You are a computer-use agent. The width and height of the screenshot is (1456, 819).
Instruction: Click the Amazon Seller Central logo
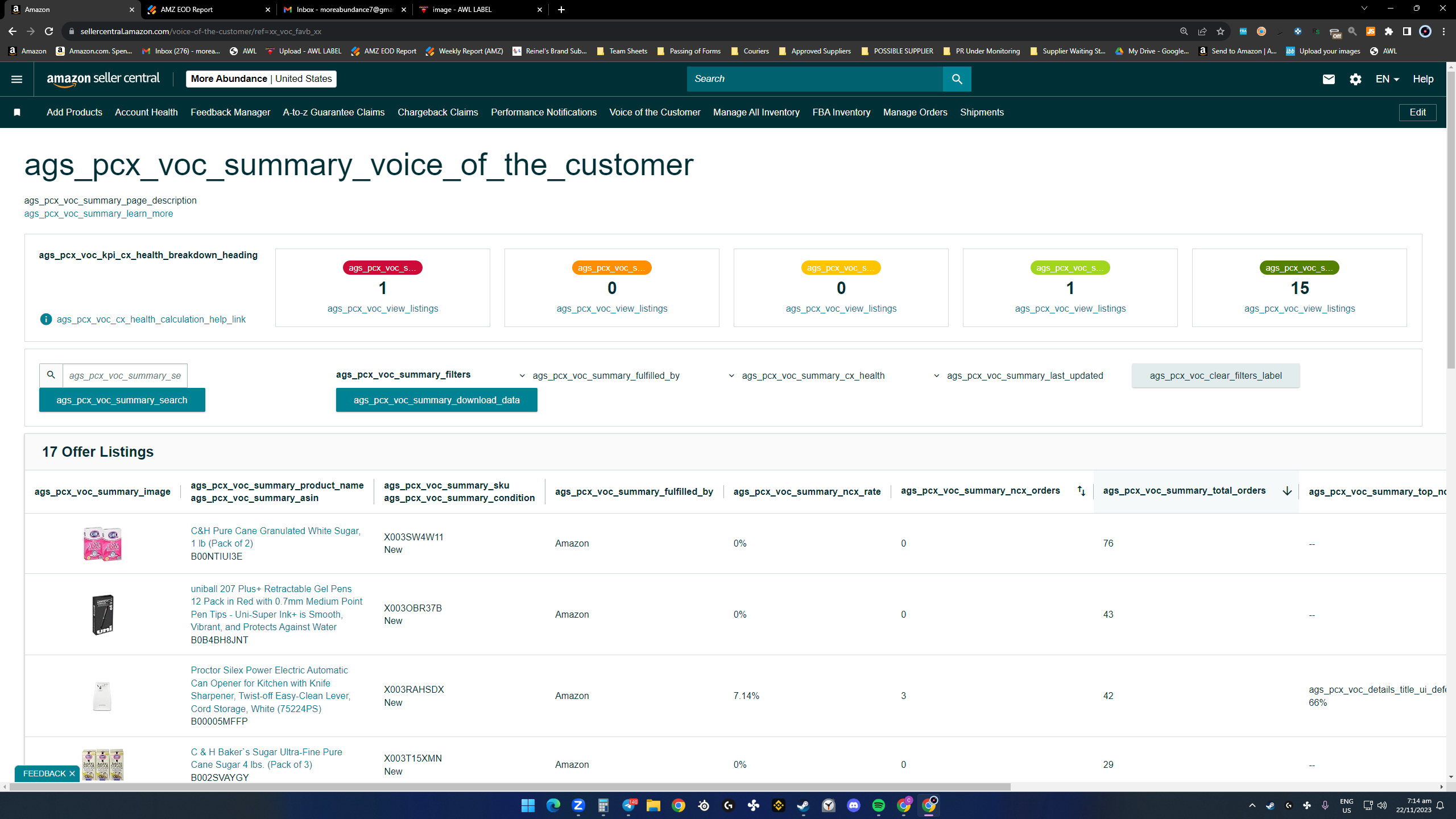coord(103,79)
